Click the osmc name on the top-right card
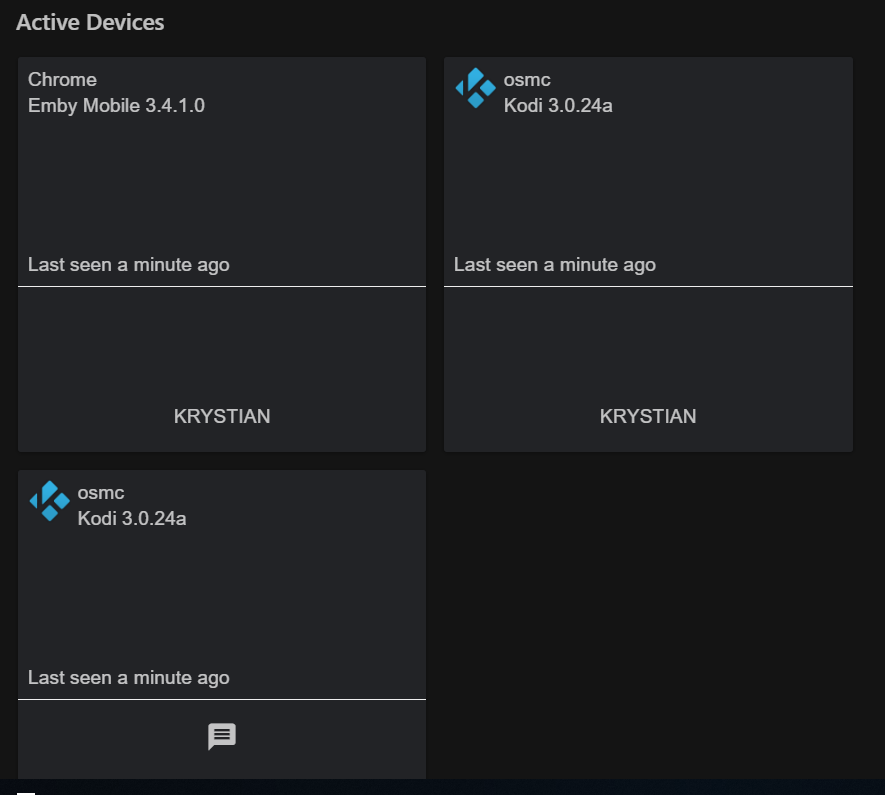Screen dimensions: 885x795 [527, 80]
